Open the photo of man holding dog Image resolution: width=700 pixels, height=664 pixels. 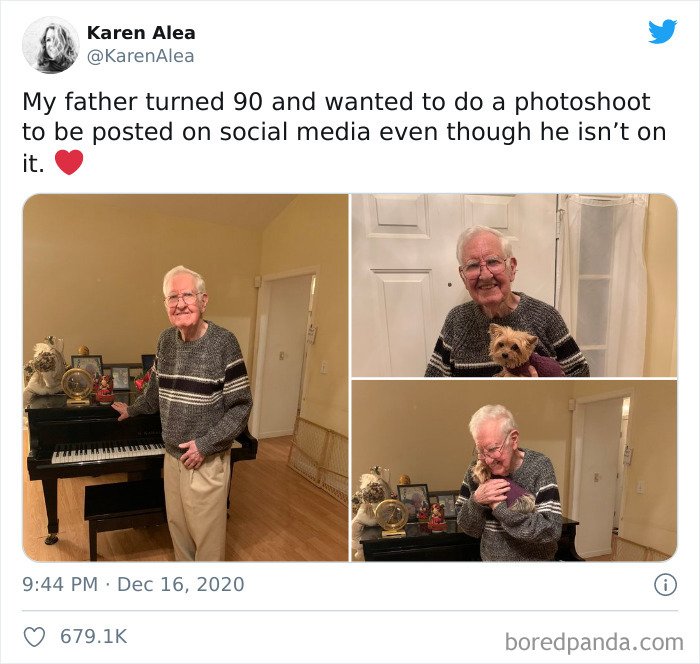tap(514, 286)
